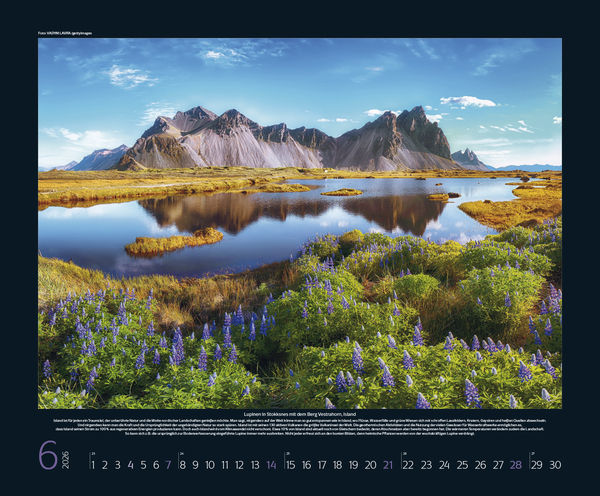600x496 pixels.
Task: Select date 8 in the calendar strip
Action: pyautogui.click(x=182, y=464)
